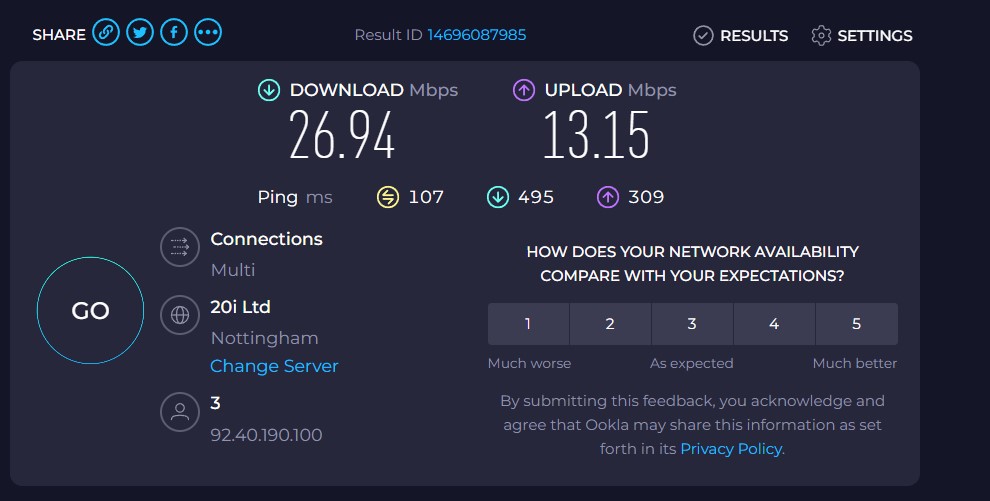This screenshot has width=990, height=501.
Task: Click the Connections multi-arrows icon
Action: click(x=180, y=247)
